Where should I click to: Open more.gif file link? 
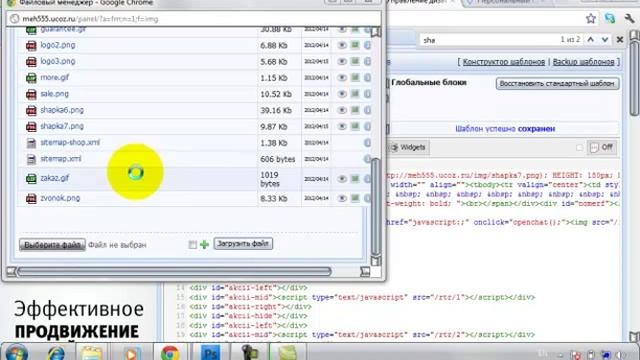[55, 77]
